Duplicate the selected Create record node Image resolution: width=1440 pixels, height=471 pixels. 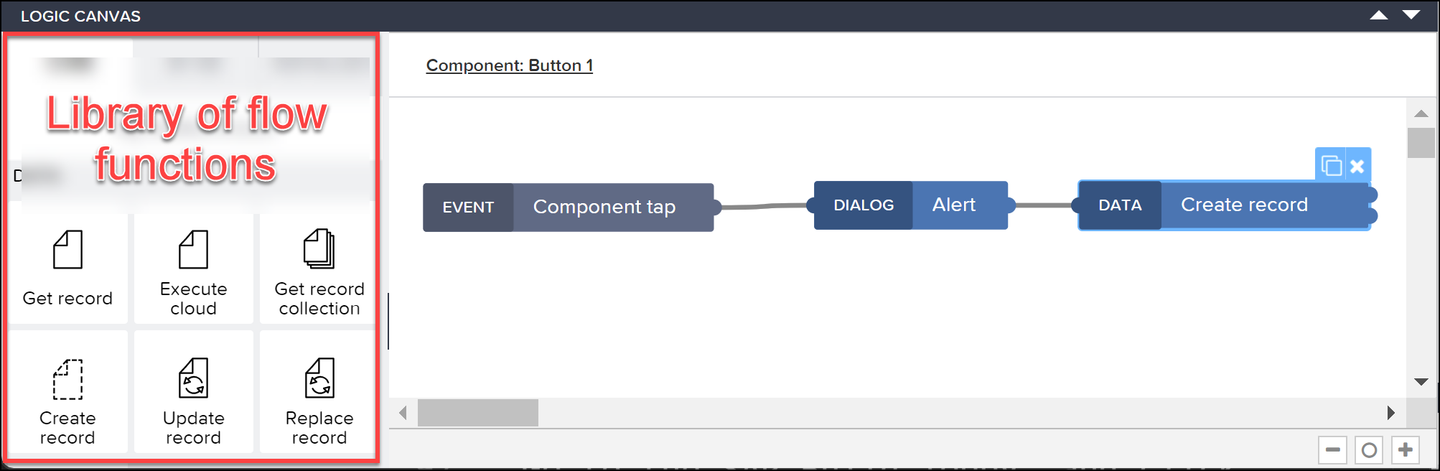point(1331,165)
